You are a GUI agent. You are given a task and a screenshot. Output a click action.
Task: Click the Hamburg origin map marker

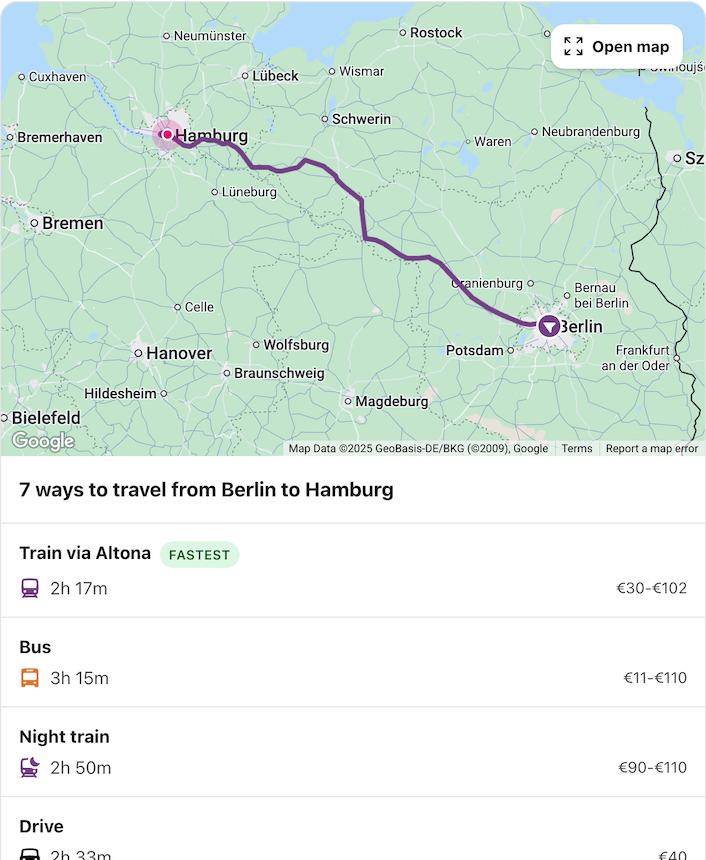point(167,135)
